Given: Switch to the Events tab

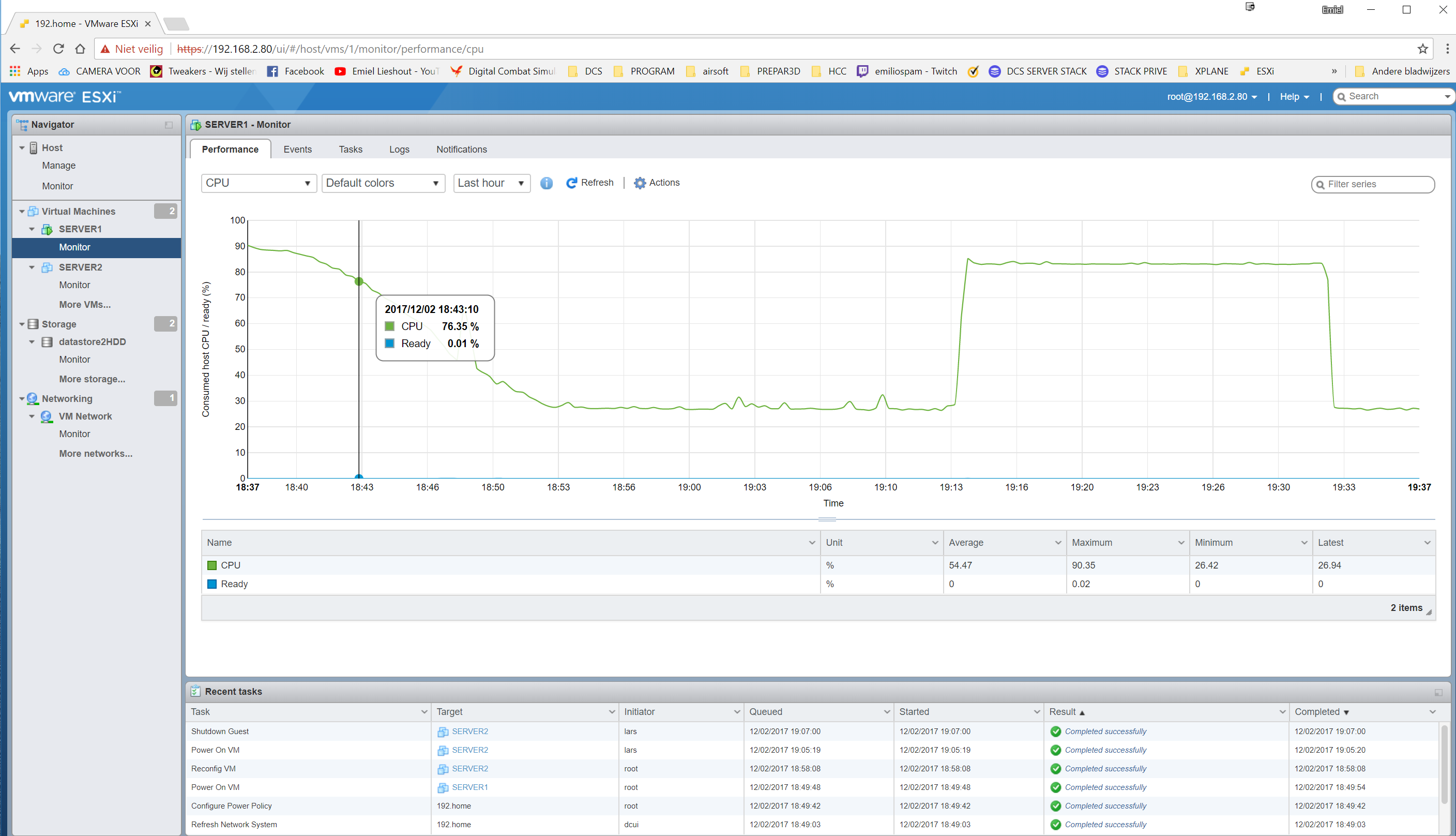Looking at the screenshot, I should point(297,150).
